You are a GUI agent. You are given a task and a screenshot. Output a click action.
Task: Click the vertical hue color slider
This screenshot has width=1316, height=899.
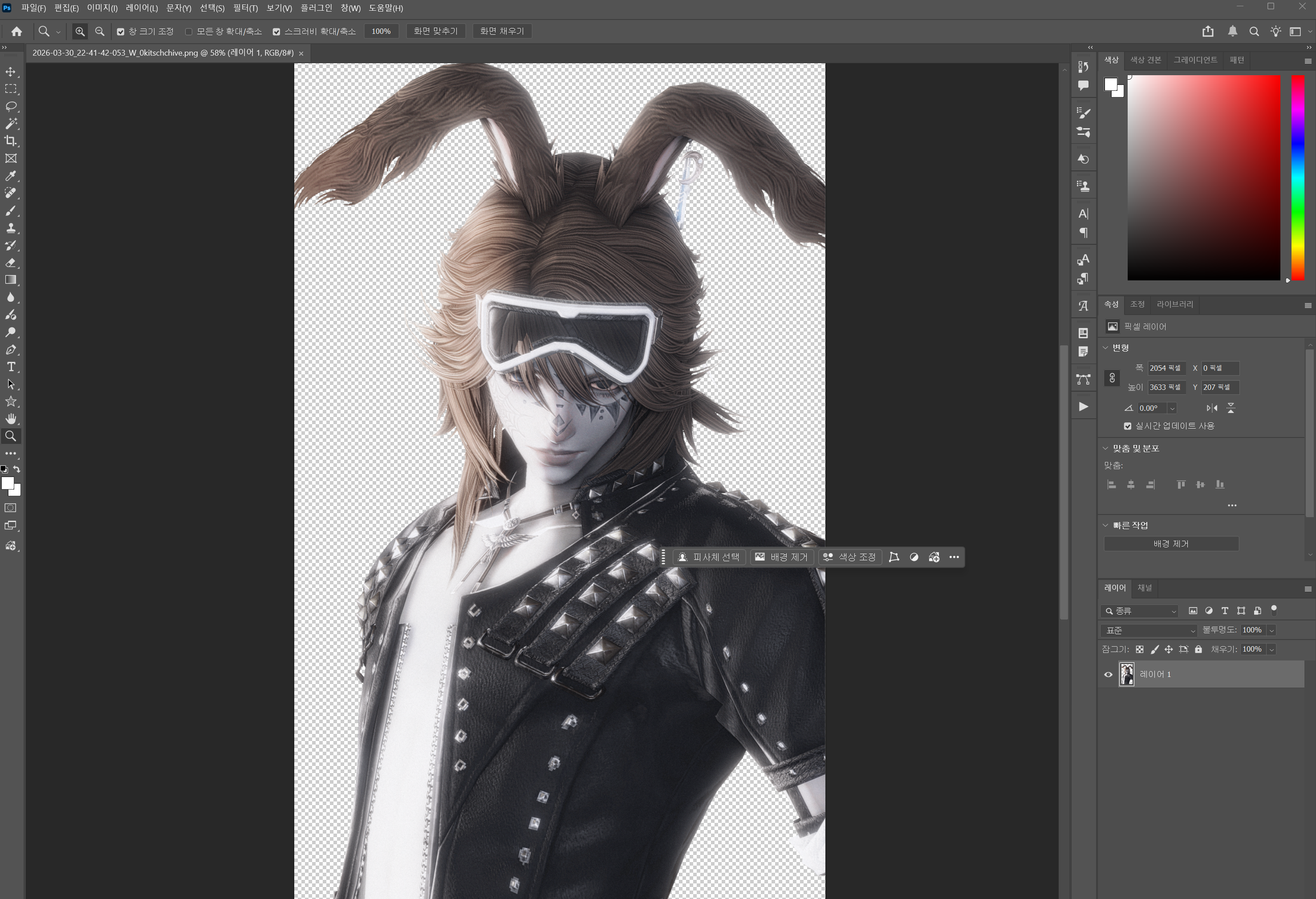[x=1297, y=177]
